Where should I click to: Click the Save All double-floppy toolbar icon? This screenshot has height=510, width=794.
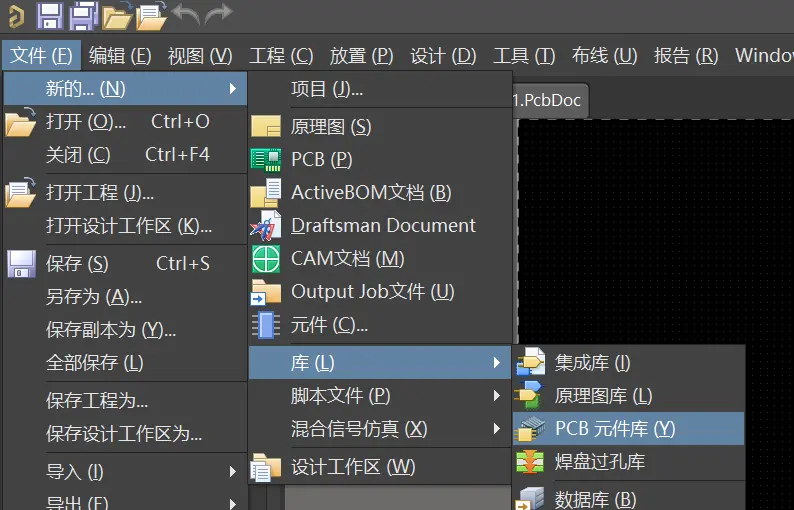[83, 15]
